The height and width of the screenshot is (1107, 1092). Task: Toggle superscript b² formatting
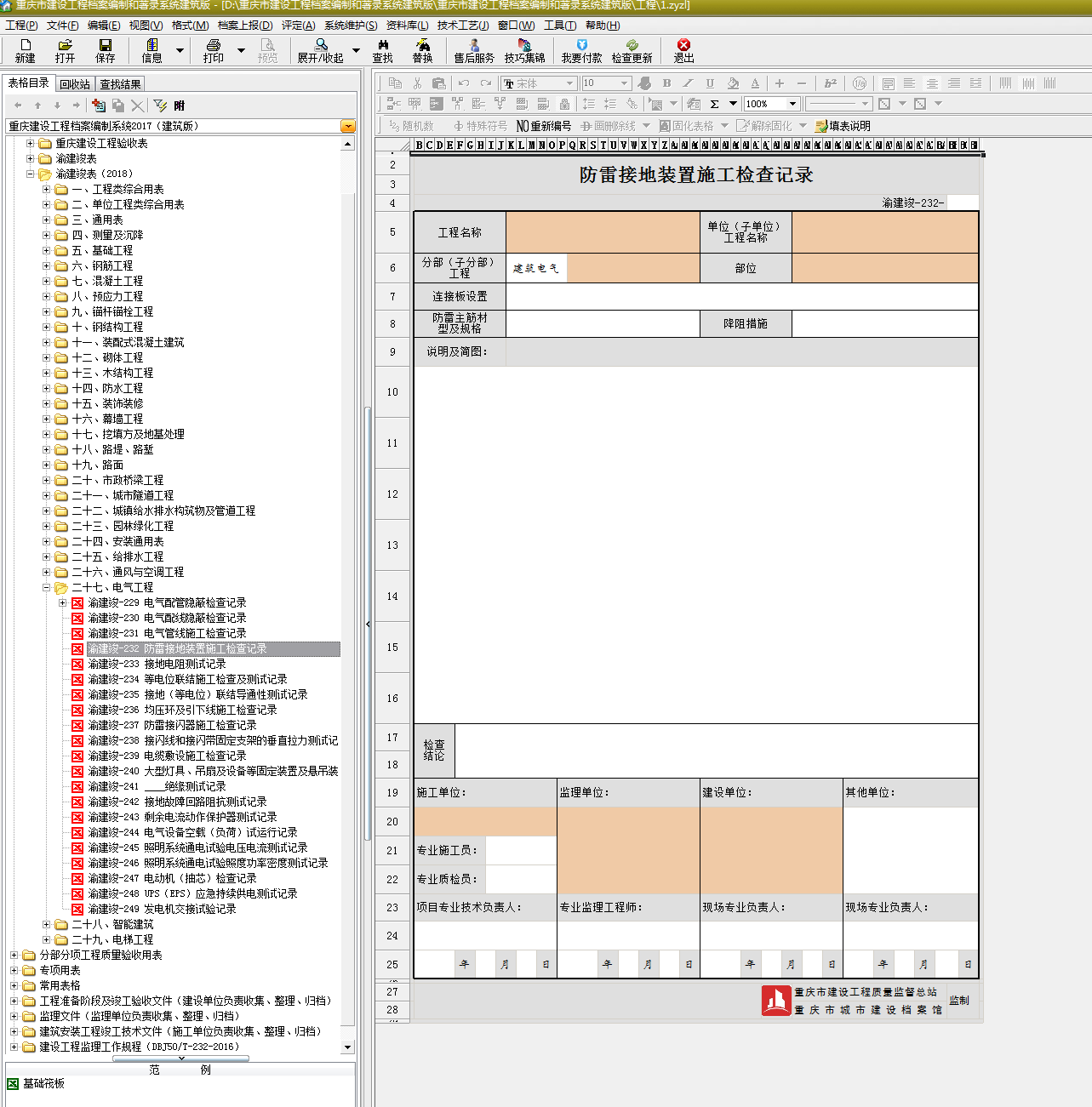tap(830, 83)
